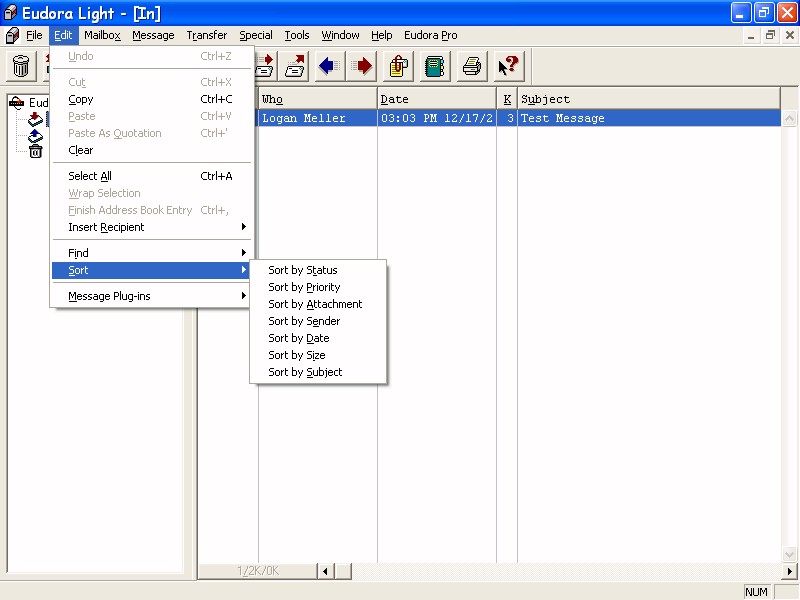
Task: Minimize the inner In mailbox window
Action: coord(751,35)
